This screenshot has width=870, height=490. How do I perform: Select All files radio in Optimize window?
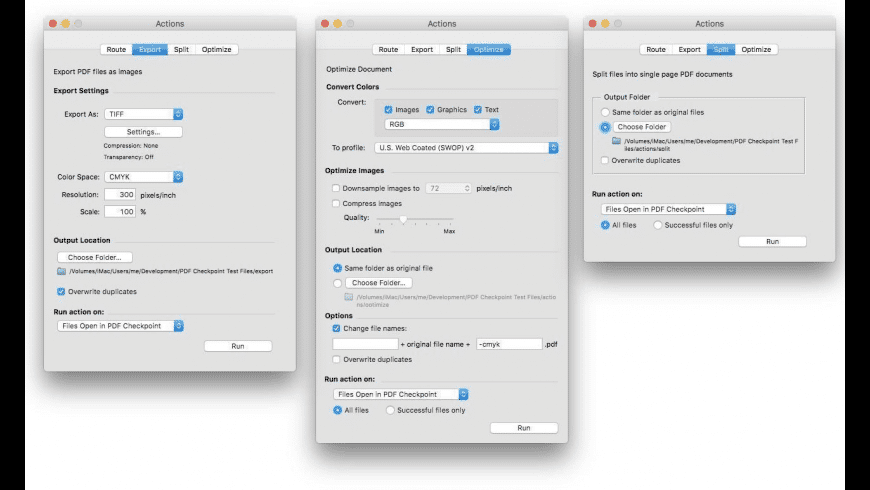[337, 410]
